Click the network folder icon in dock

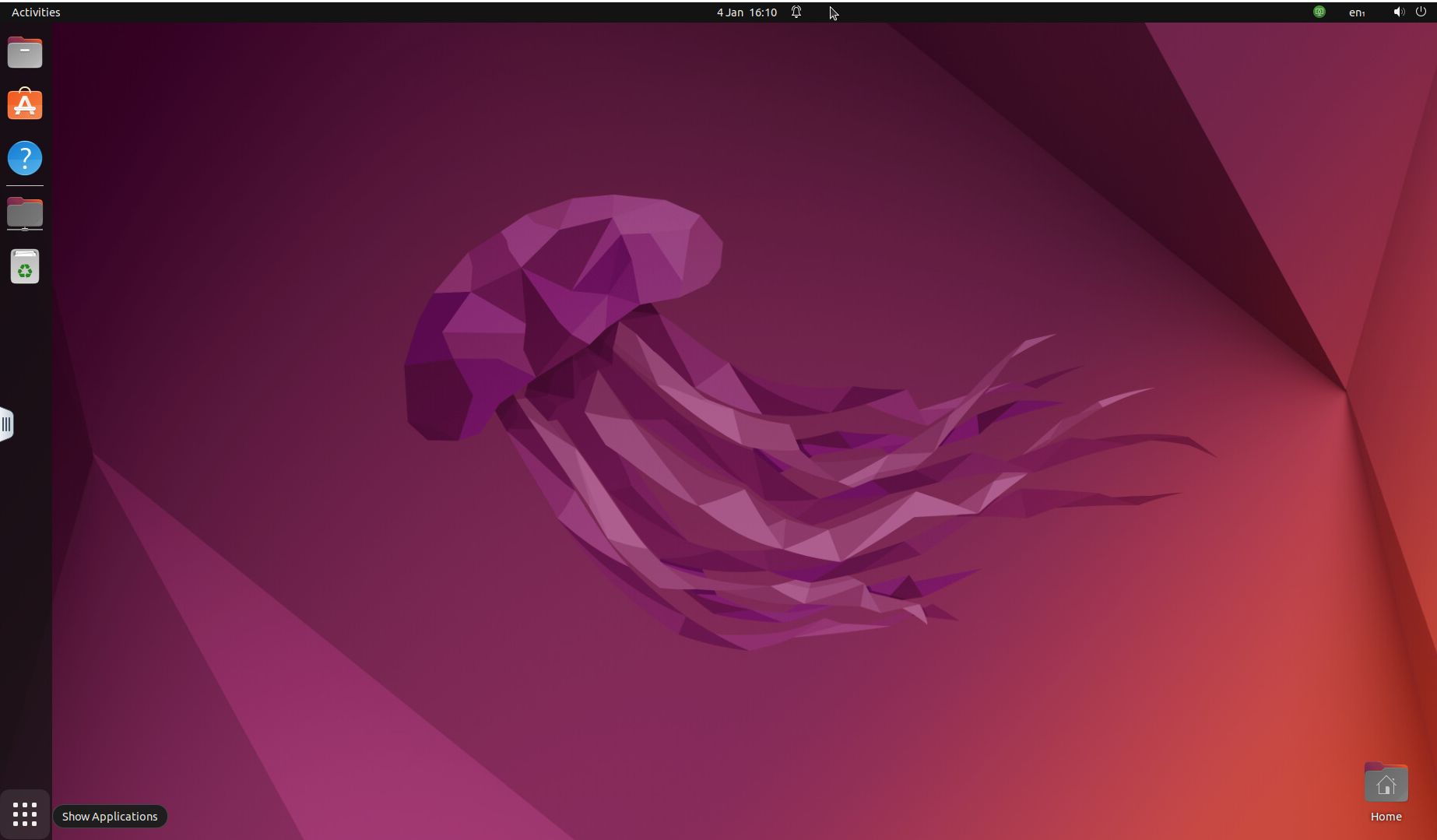click(25, 213)
